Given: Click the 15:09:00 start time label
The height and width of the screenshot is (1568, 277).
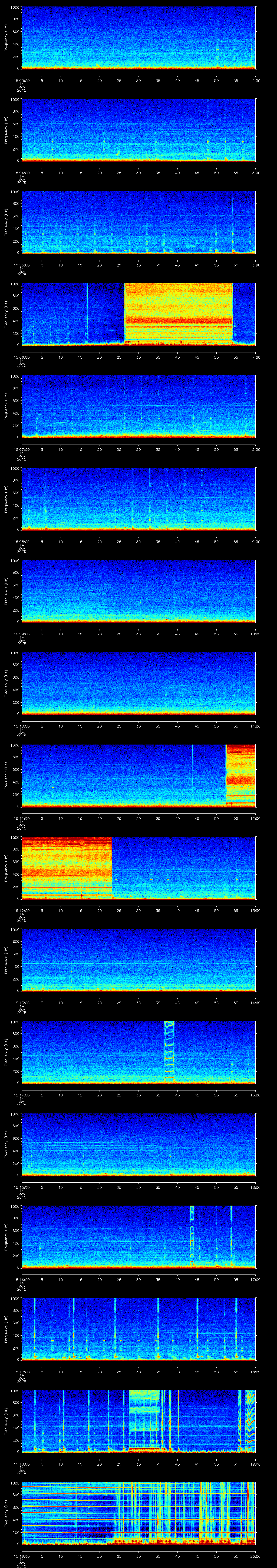Looking at the screenshot, I should coord(21,634).
